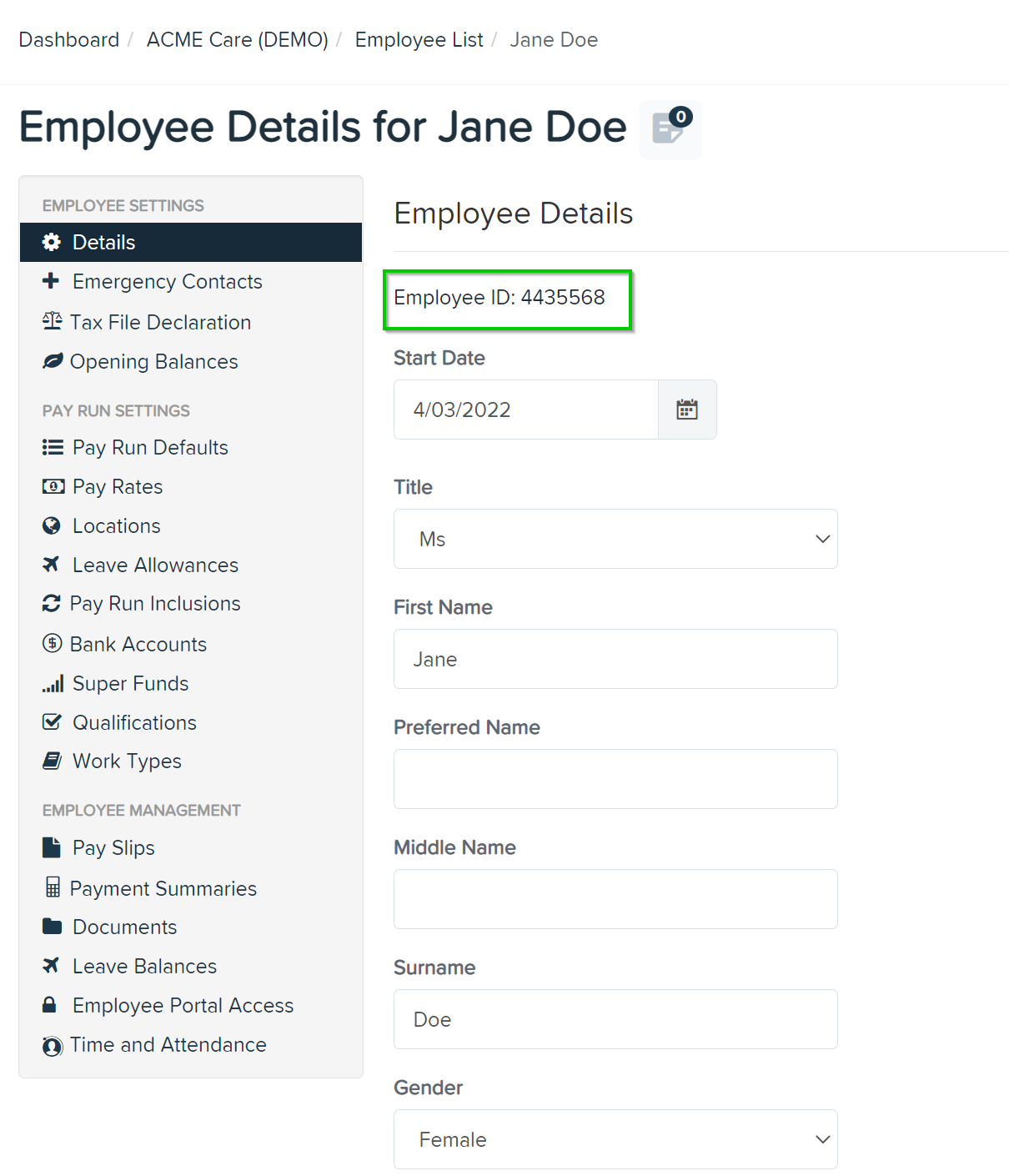
Task: Click the calculator icon for Payment Summaries
Action: [53, 887]
